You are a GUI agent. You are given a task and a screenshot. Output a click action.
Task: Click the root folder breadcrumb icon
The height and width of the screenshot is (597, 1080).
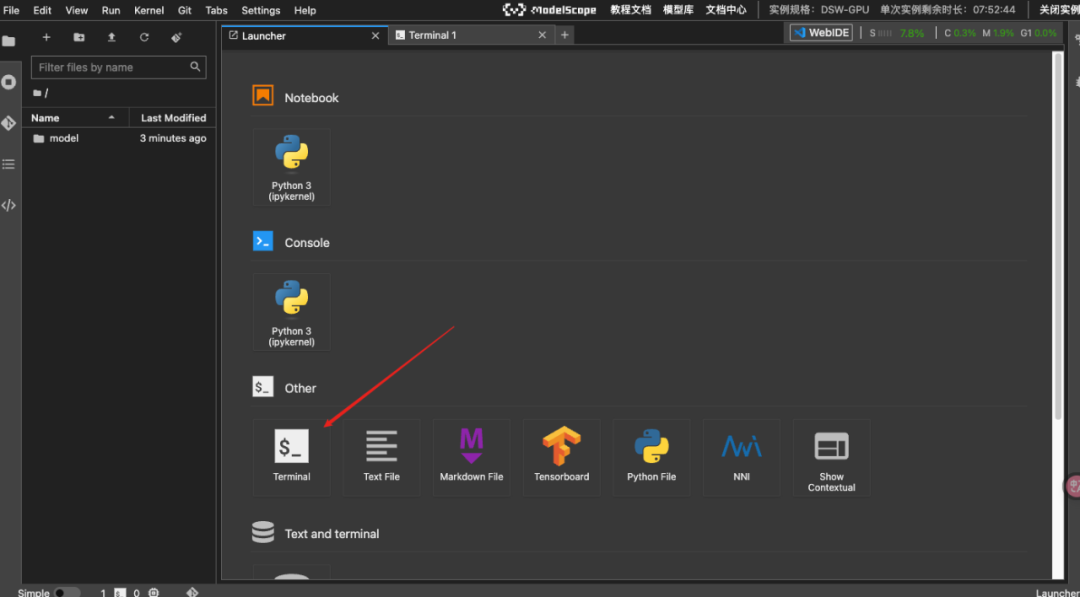pos(37,93)
